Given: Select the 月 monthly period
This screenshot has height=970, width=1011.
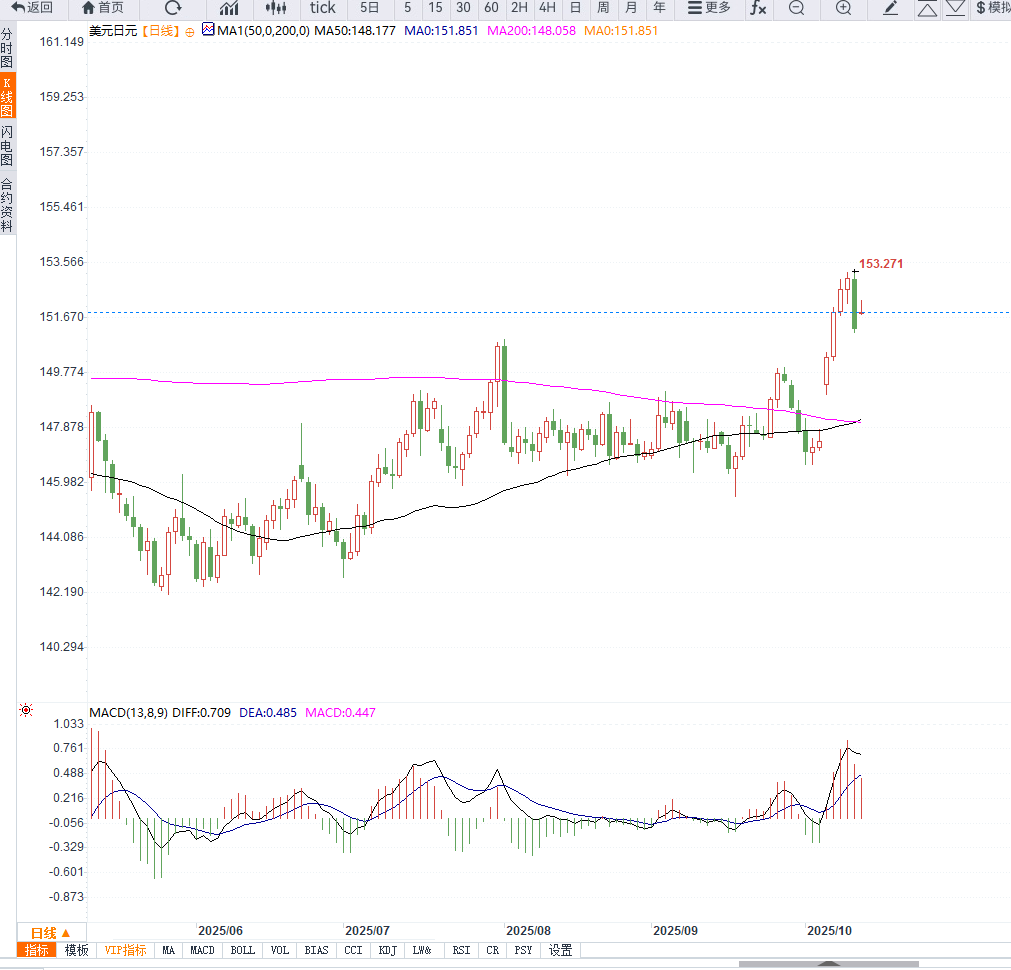Looking at the screenshot, I should point(631,8).
